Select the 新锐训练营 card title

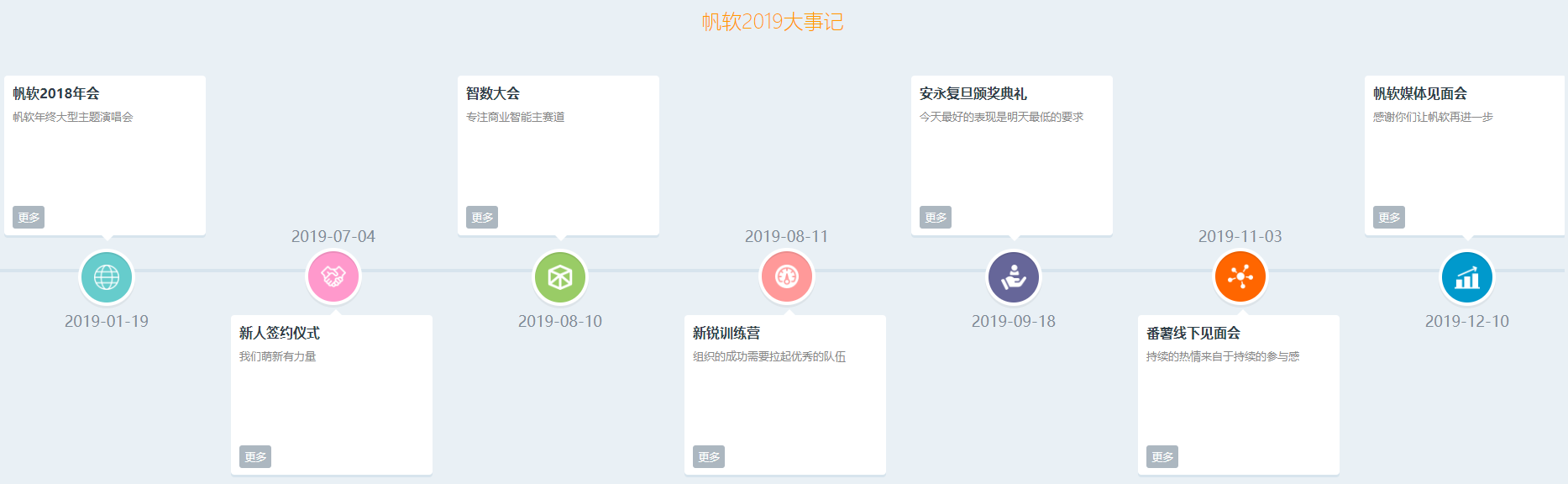pos(726,333)
